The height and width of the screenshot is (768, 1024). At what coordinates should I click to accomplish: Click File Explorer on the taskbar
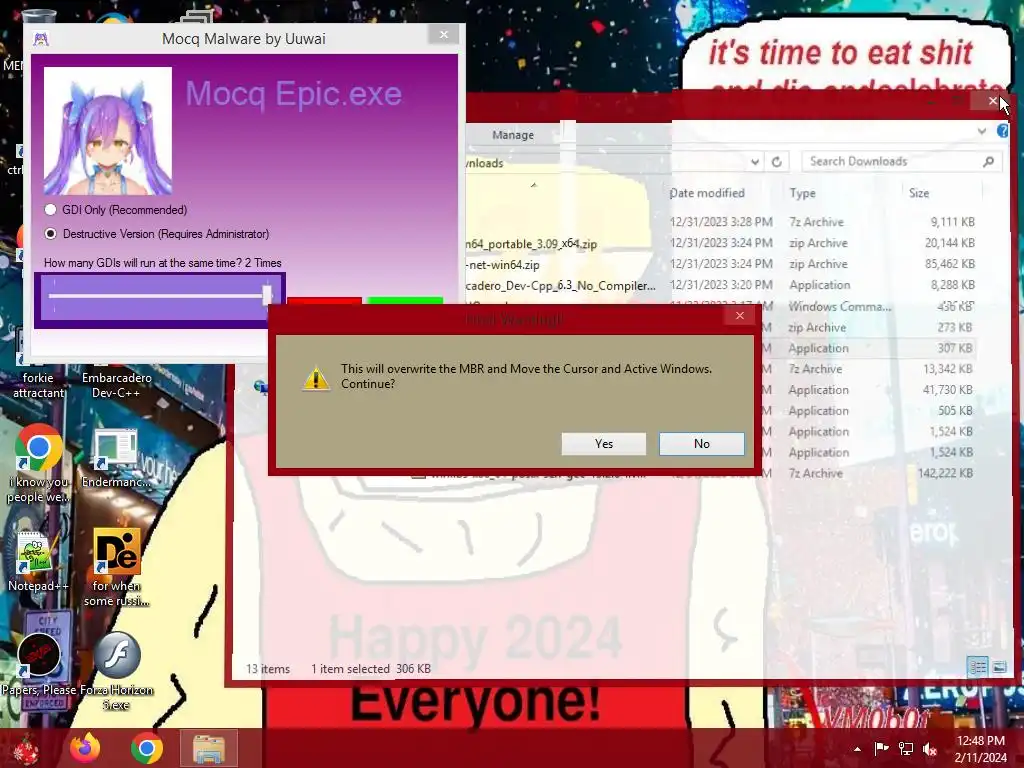coord(209,748)
